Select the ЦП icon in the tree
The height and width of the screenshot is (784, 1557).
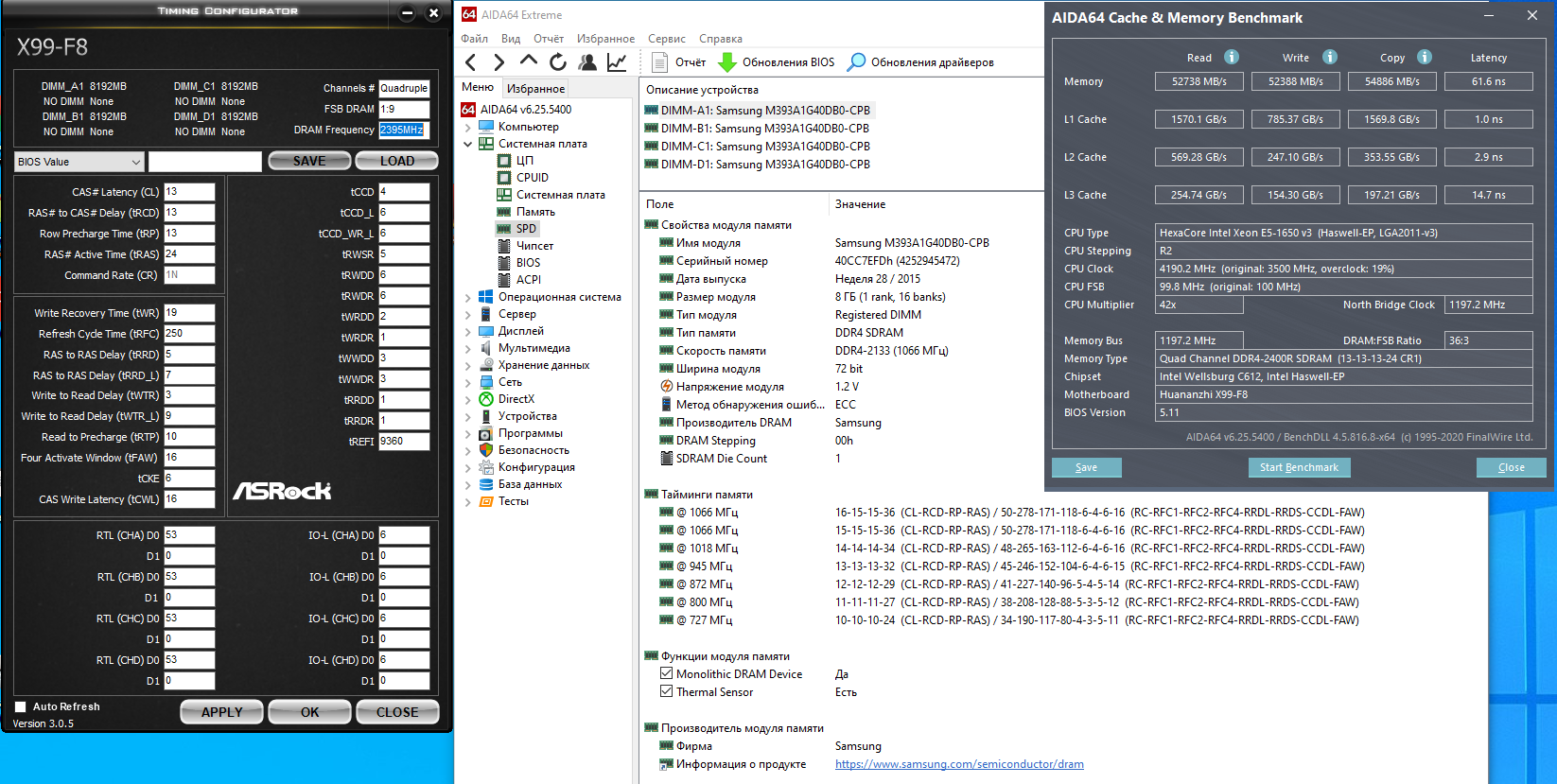504,161
